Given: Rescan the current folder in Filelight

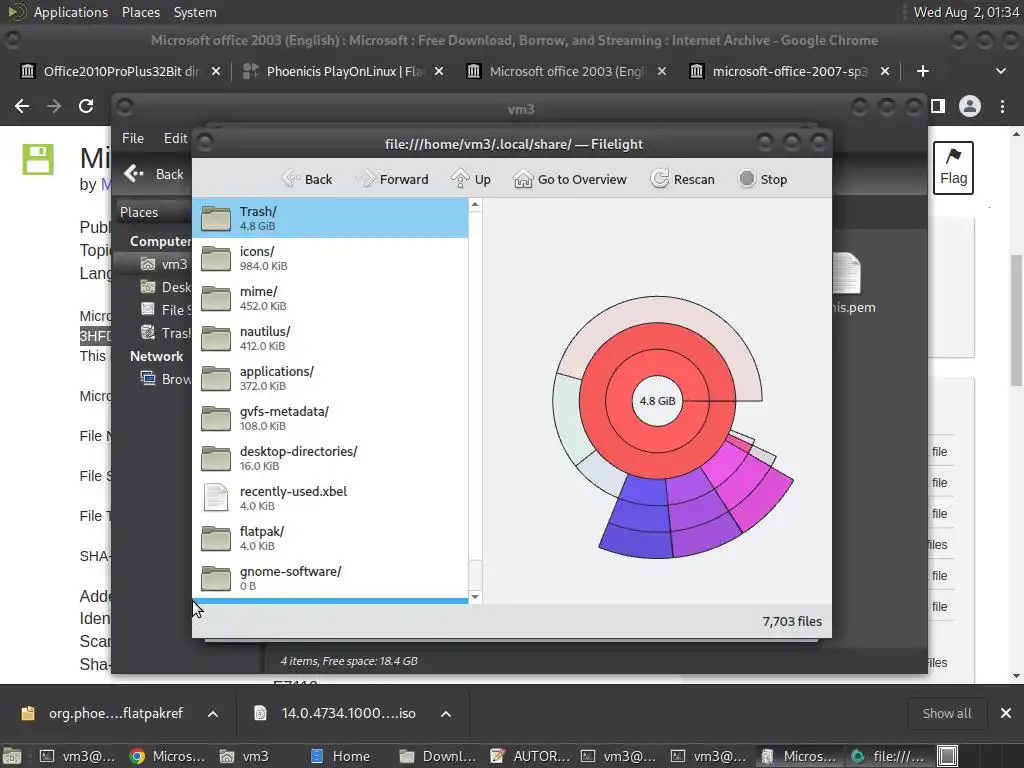Looking at the screenshot, I should (x=682, y=179).
